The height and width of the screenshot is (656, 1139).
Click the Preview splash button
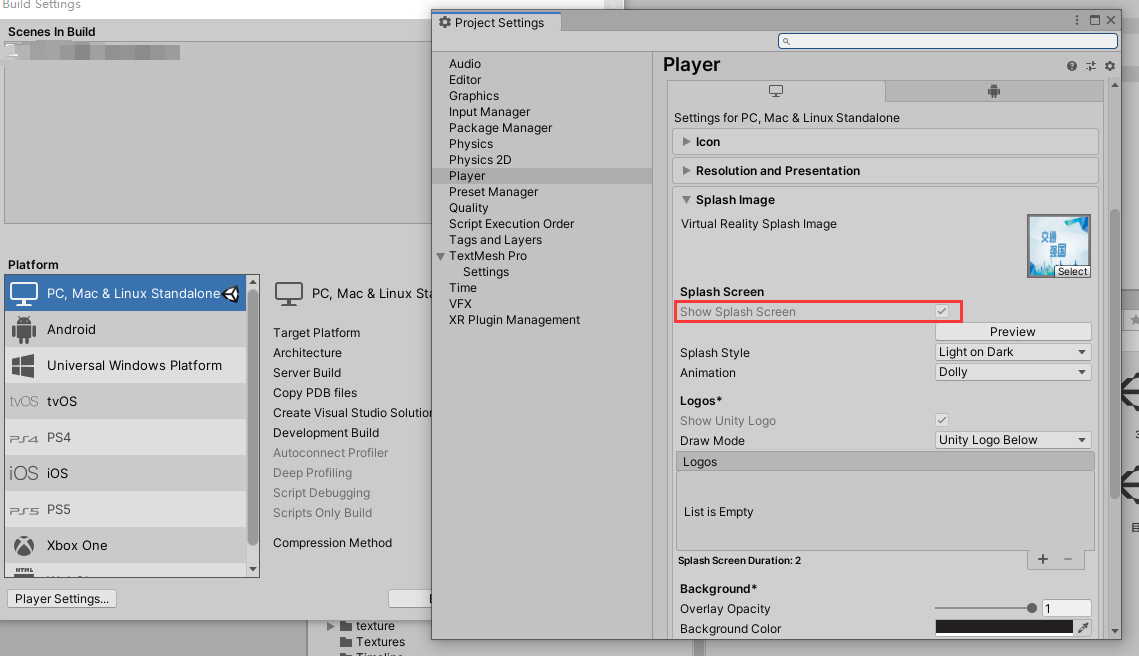1013,331
